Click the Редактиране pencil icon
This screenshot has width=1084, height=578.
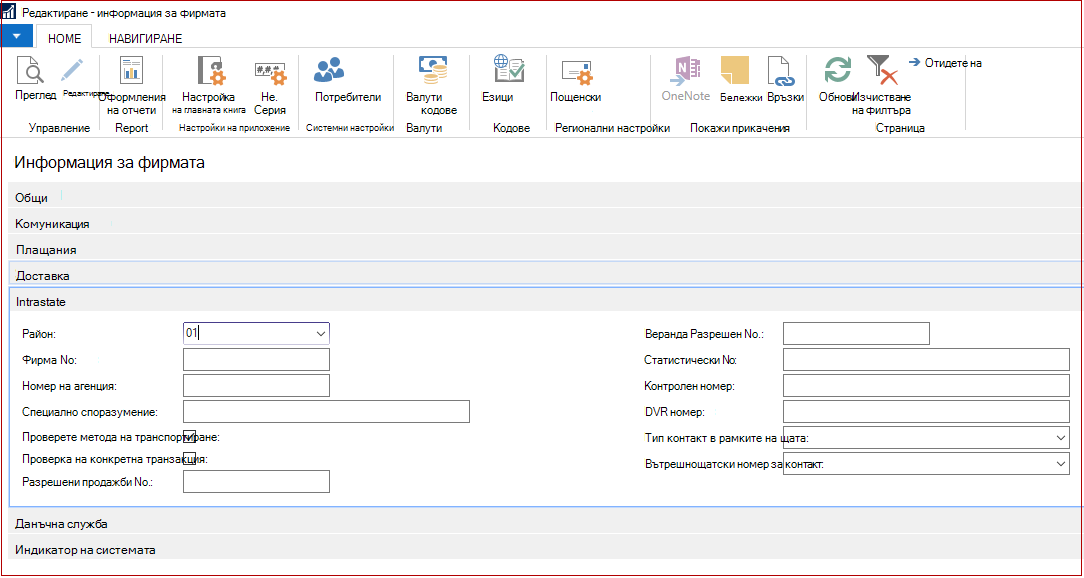[x=71, y=71]
